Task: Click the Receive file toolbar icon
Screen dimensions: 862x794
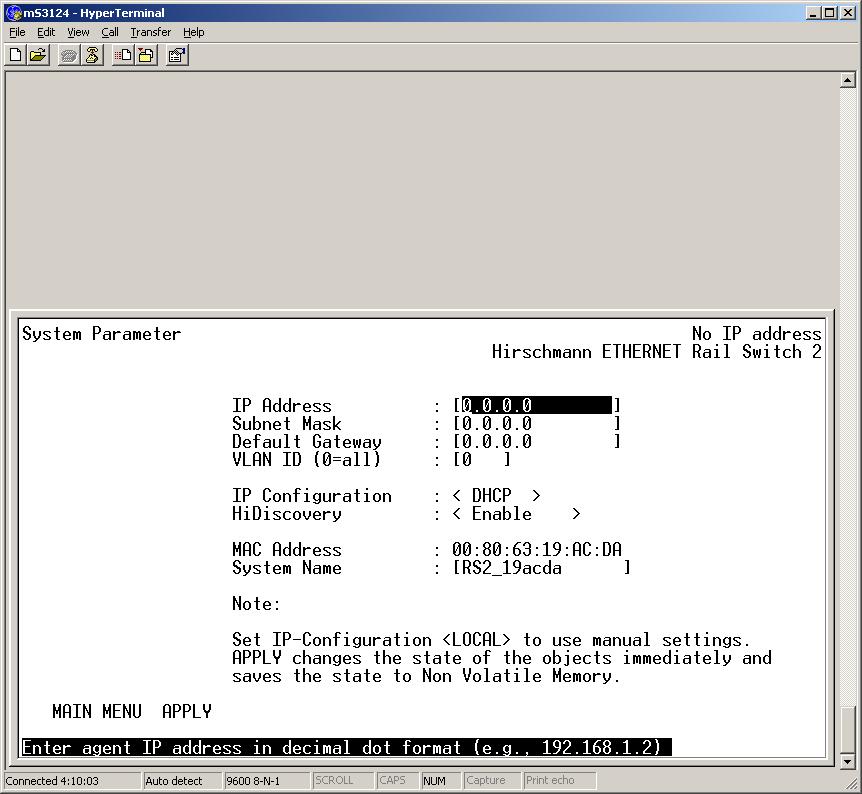Action: coord(145,56)
